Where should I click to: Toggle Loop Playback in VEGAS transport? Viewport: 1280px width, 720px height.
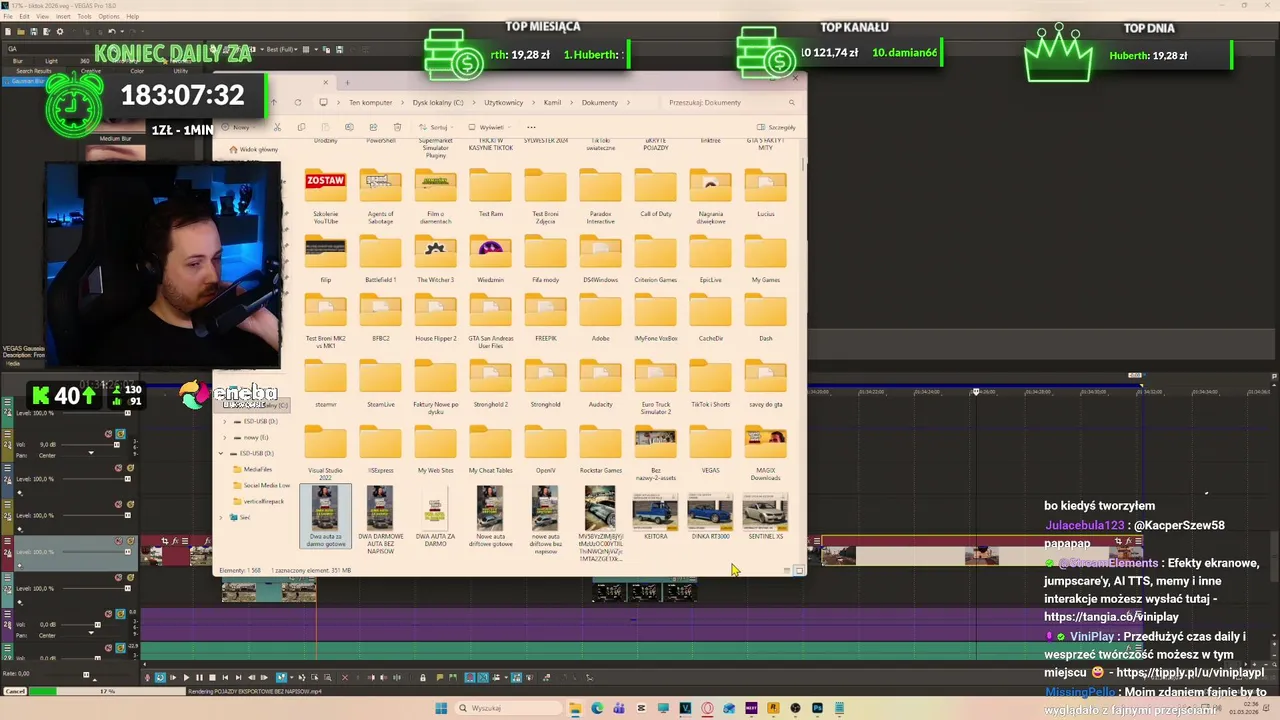pyautogui.click(x=160, y=678)
